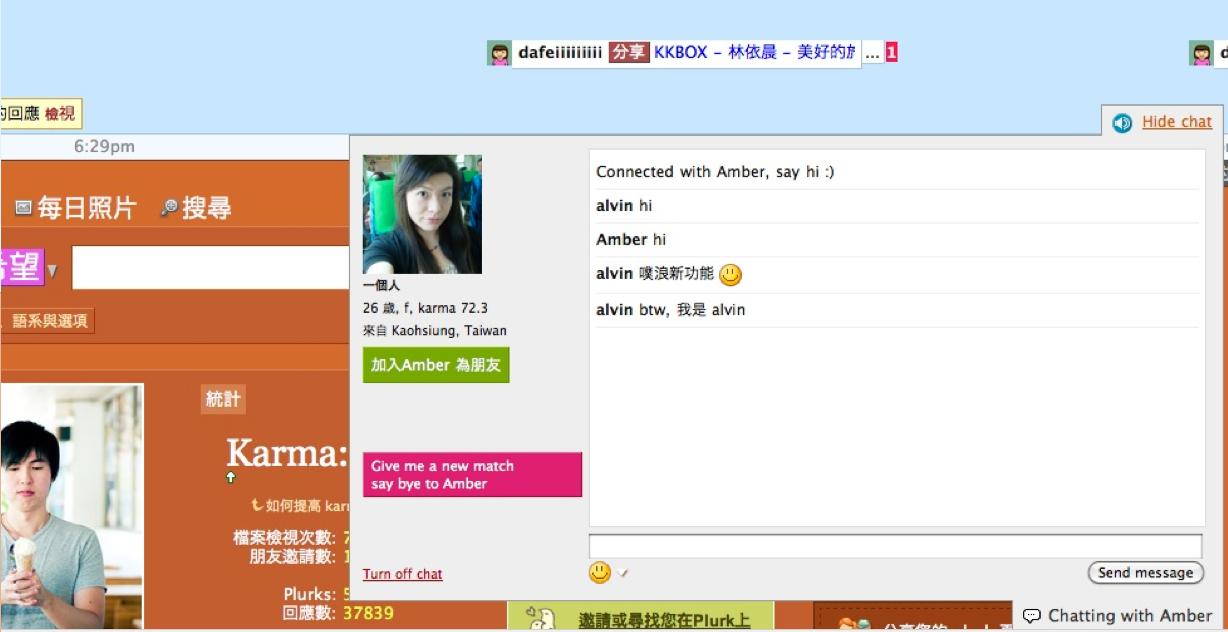Click the plurk text input box

pos(210,268)
